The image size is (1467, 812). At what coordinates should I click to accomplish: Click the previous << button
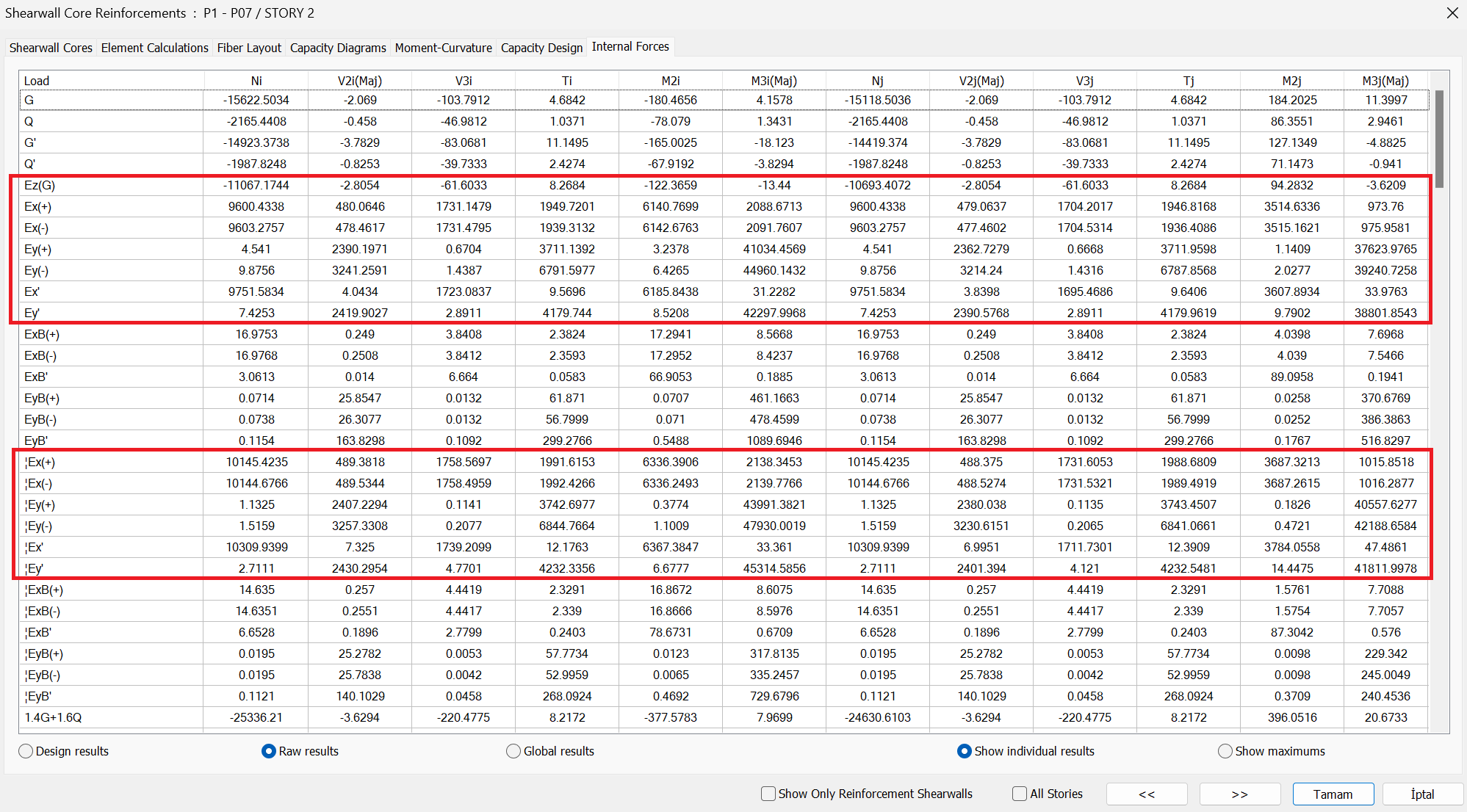coord(1146,794)
